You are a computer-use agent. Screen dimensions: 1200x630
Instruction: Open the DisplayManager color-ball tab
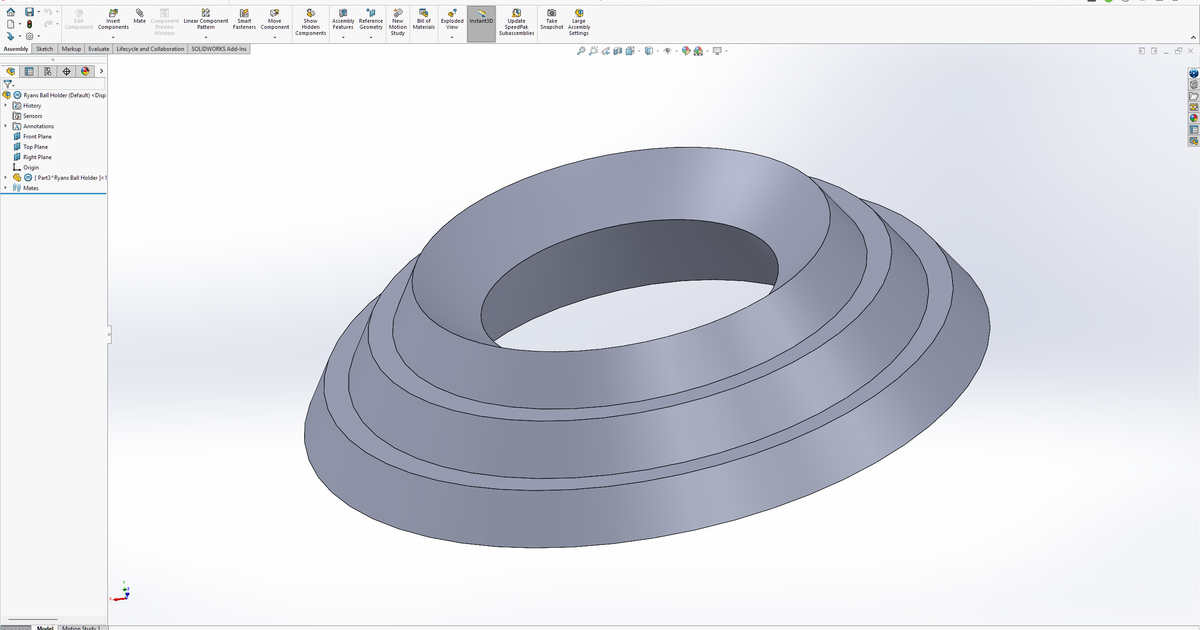[x=86, y=71]
